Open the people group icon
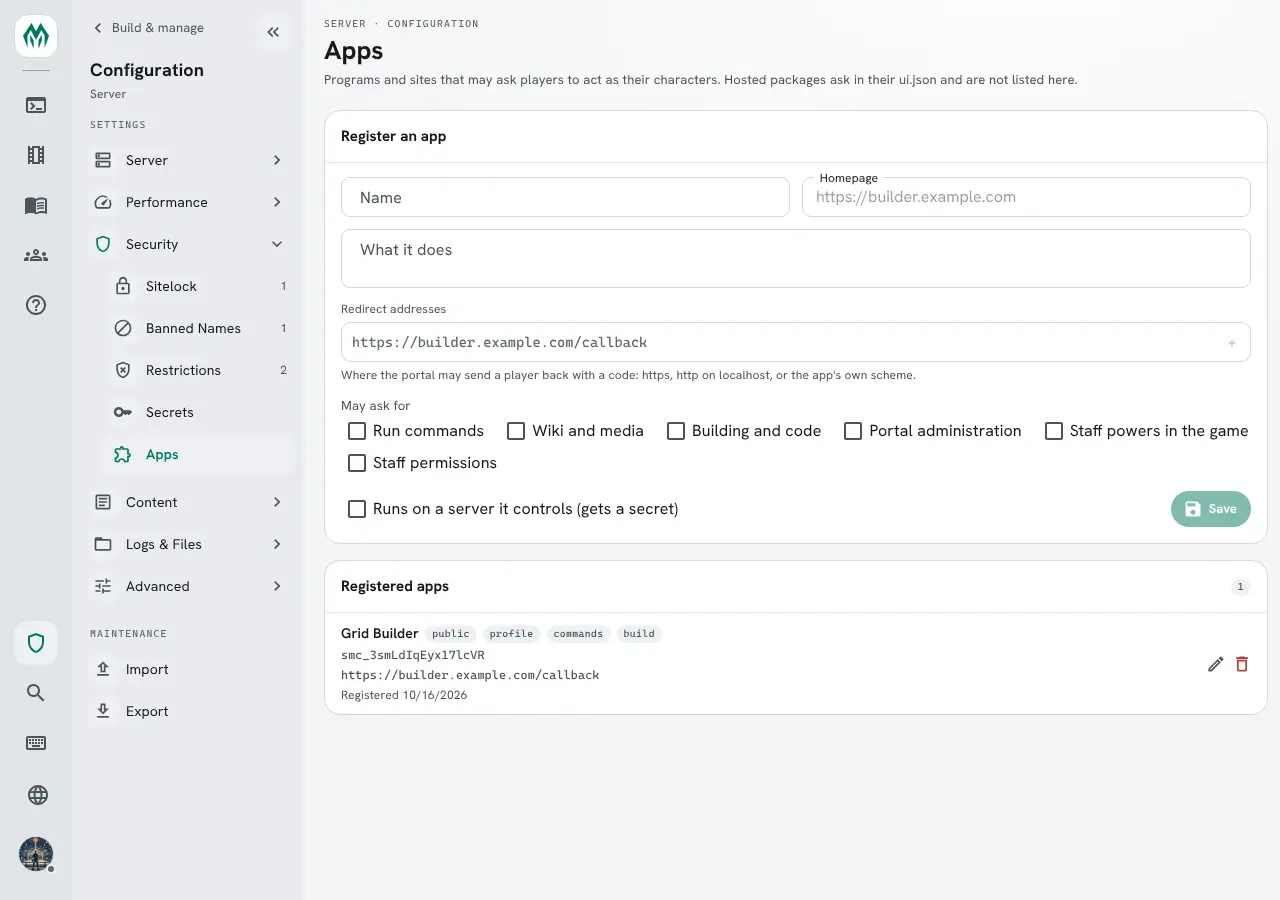 coord(36,255)
